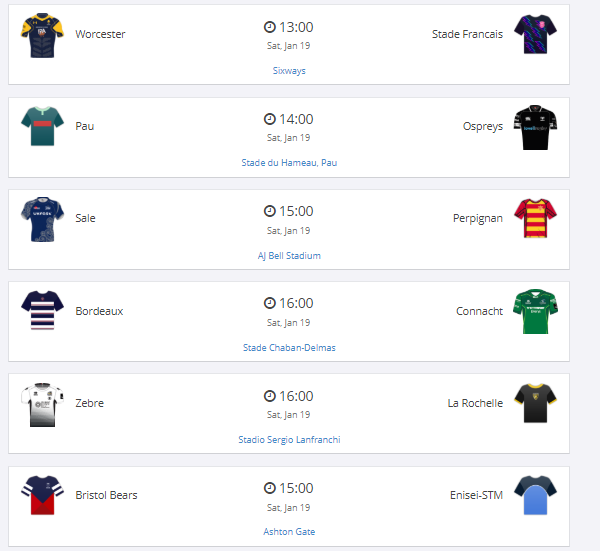Image resolution: width=600 pixels, height=551 pixels.
Task: Click the black Ospreys jersey icon
Action: [x=535, y=127]
